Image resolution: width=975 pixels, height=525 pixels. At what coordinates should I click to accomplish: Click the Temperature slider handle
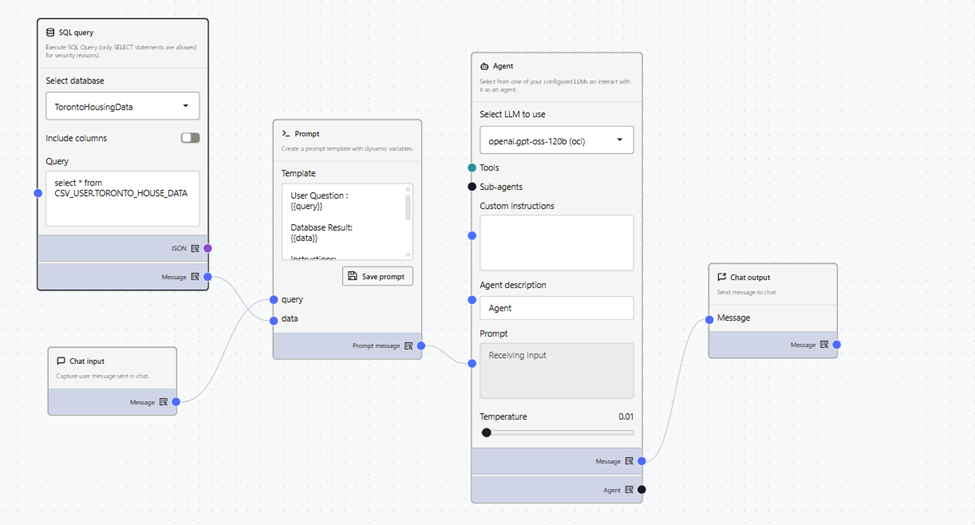(486, 433)
